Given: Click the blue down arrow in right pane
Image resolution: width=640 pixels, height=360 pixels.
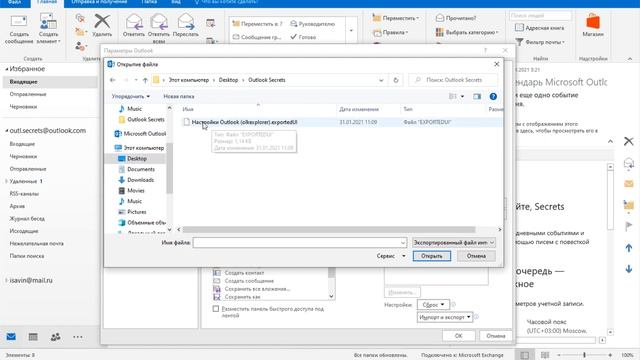Looking at the screenshot, I should point(629,269).
